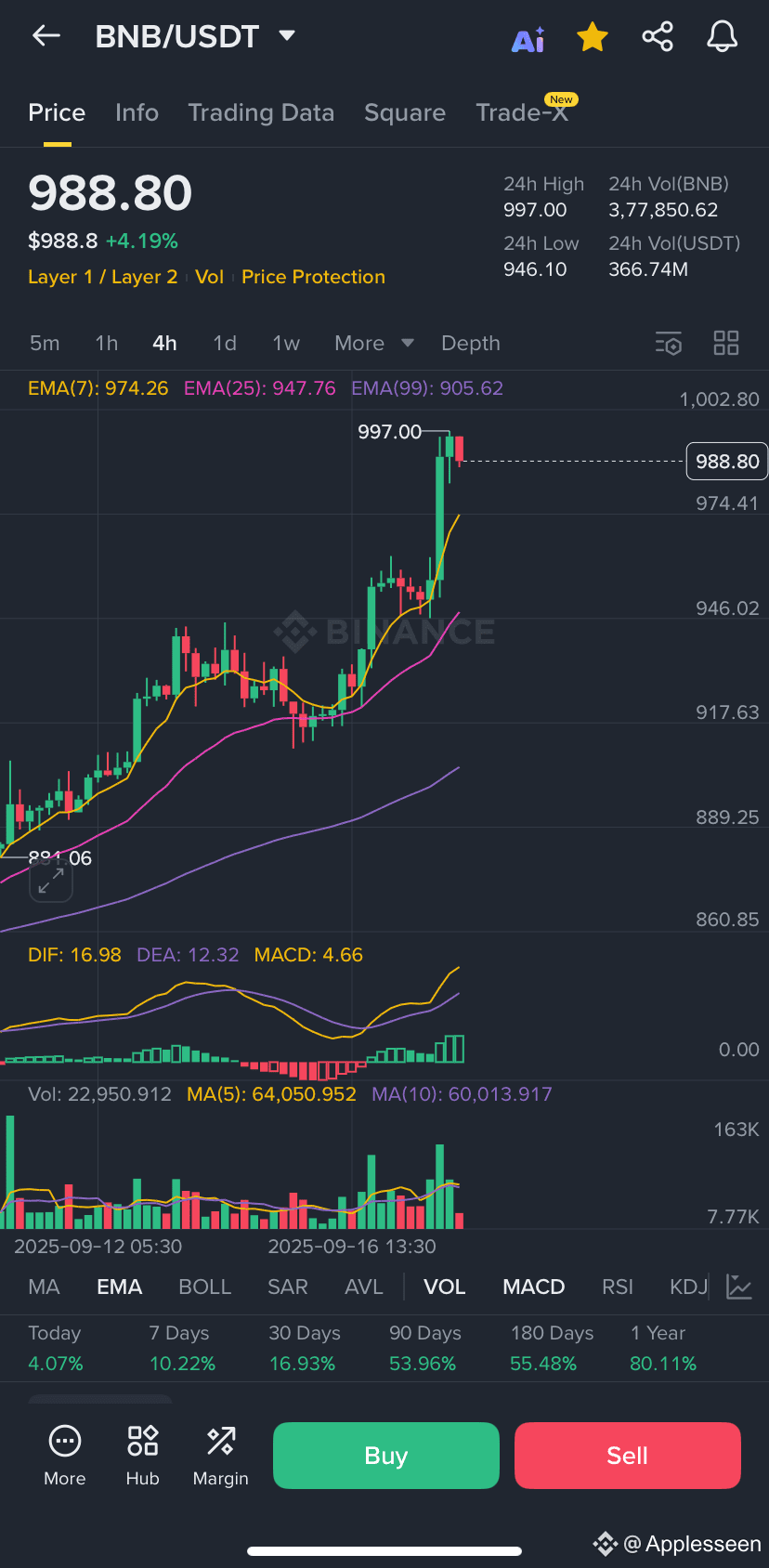This screenshot has width=769, height=1568.
Task: Toggle the EMA indicator
Action: click(x=120, y=1287)
